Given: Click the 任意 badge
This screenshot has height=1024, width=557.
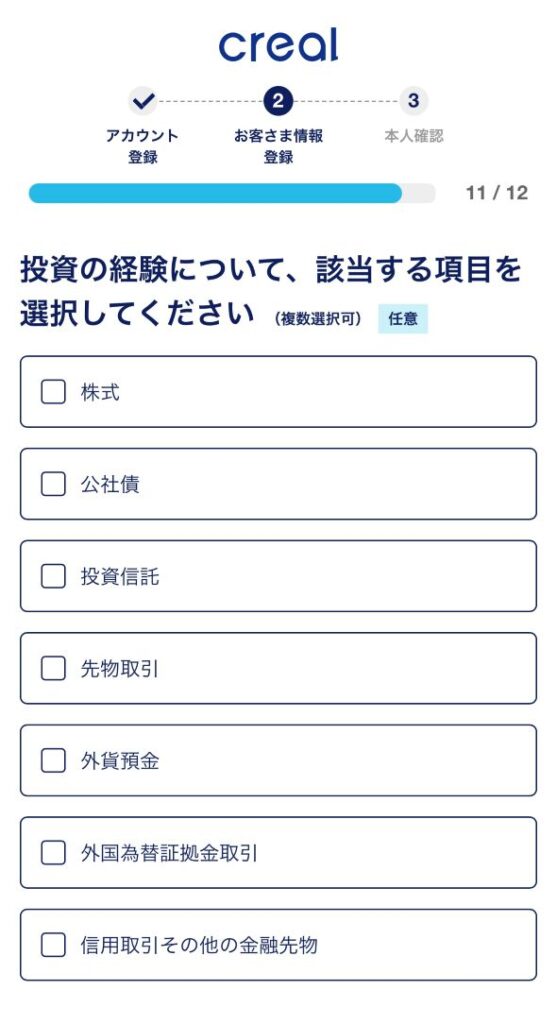Looking at the screenshot, I should click(x=403, y=319).
